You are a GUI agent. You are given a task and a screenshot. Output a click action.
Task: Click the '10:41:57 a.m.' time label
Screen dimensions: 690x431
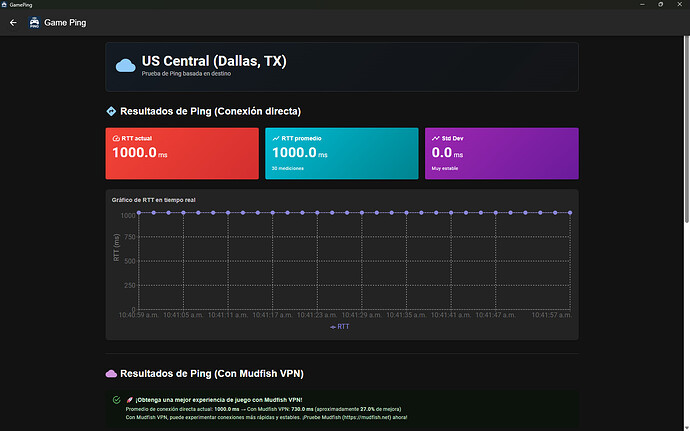(551, 315)
